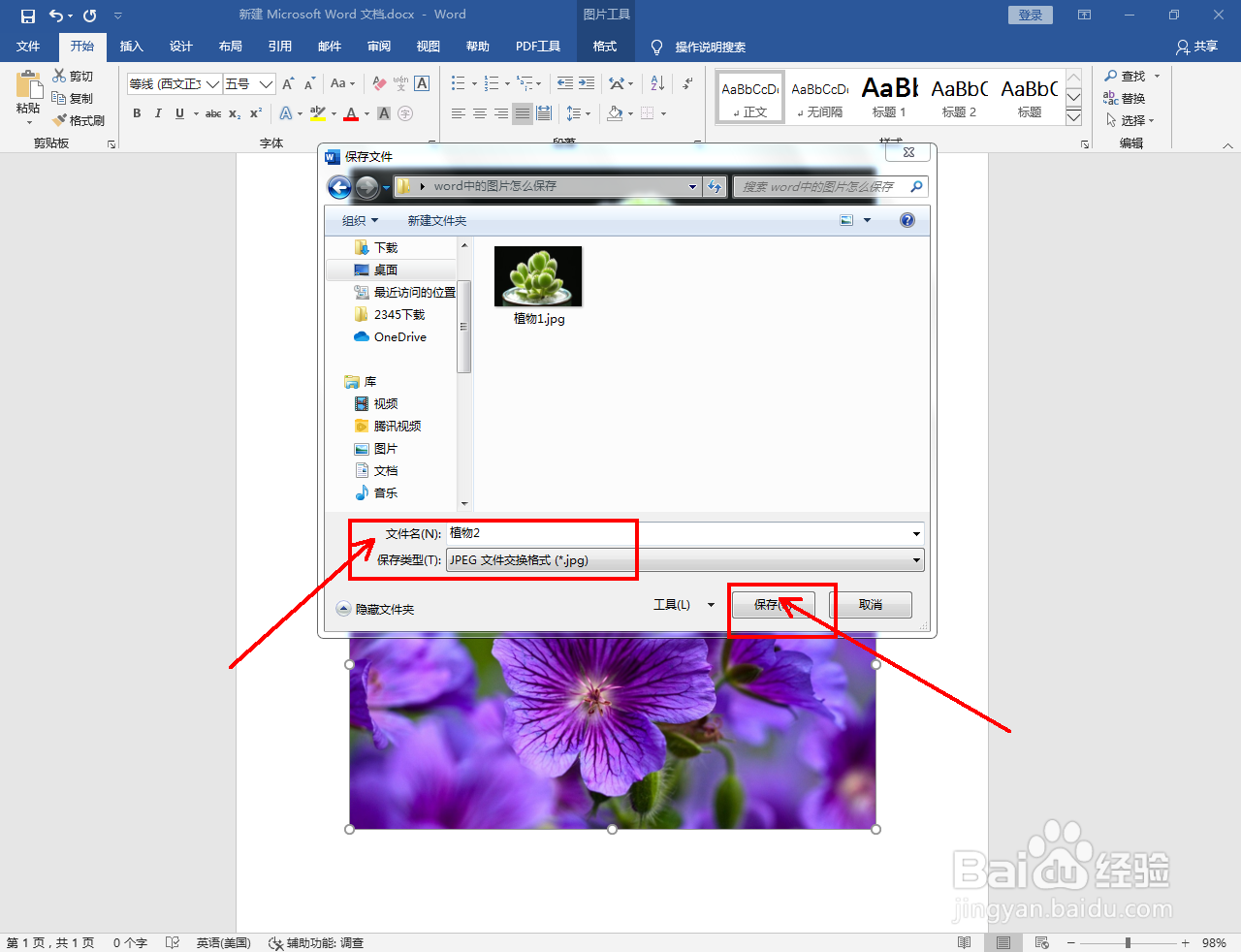Toggle strikethrough abc formatting
Viewport: 1241px width, 952px height.
pos(213,113)
